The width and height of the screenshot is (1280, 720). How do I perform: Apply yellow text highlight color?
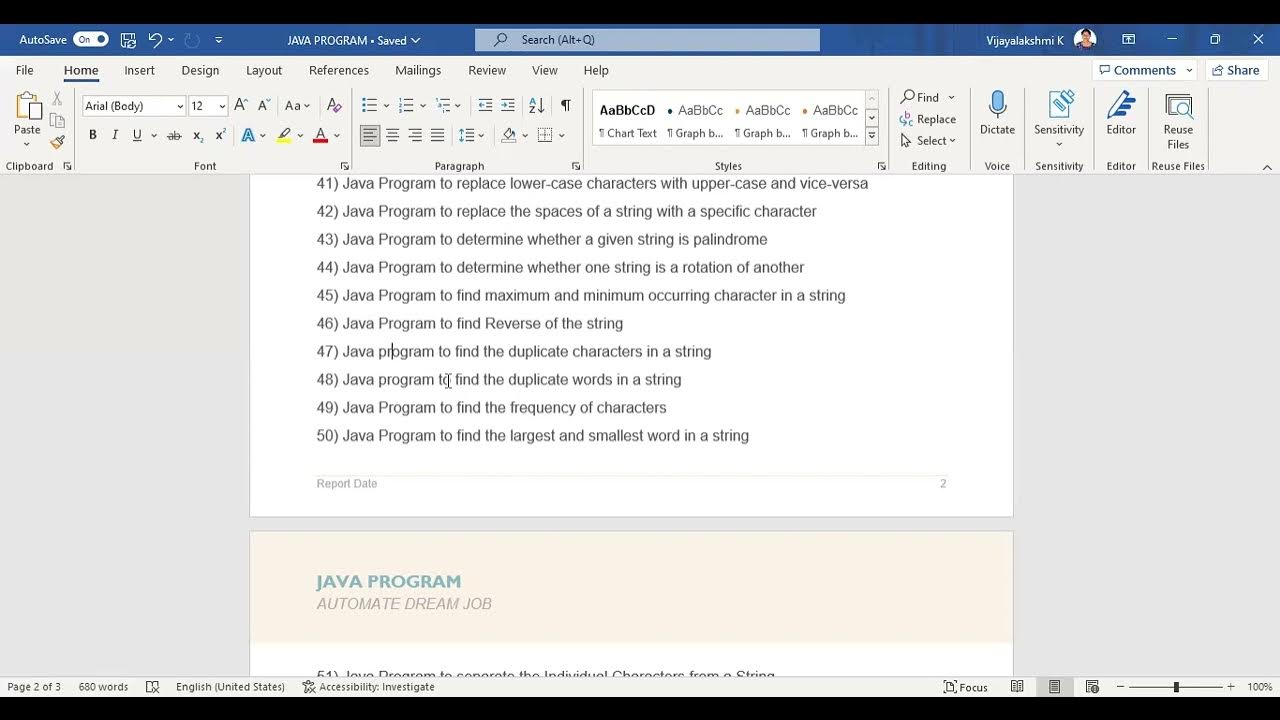[284, 135]
